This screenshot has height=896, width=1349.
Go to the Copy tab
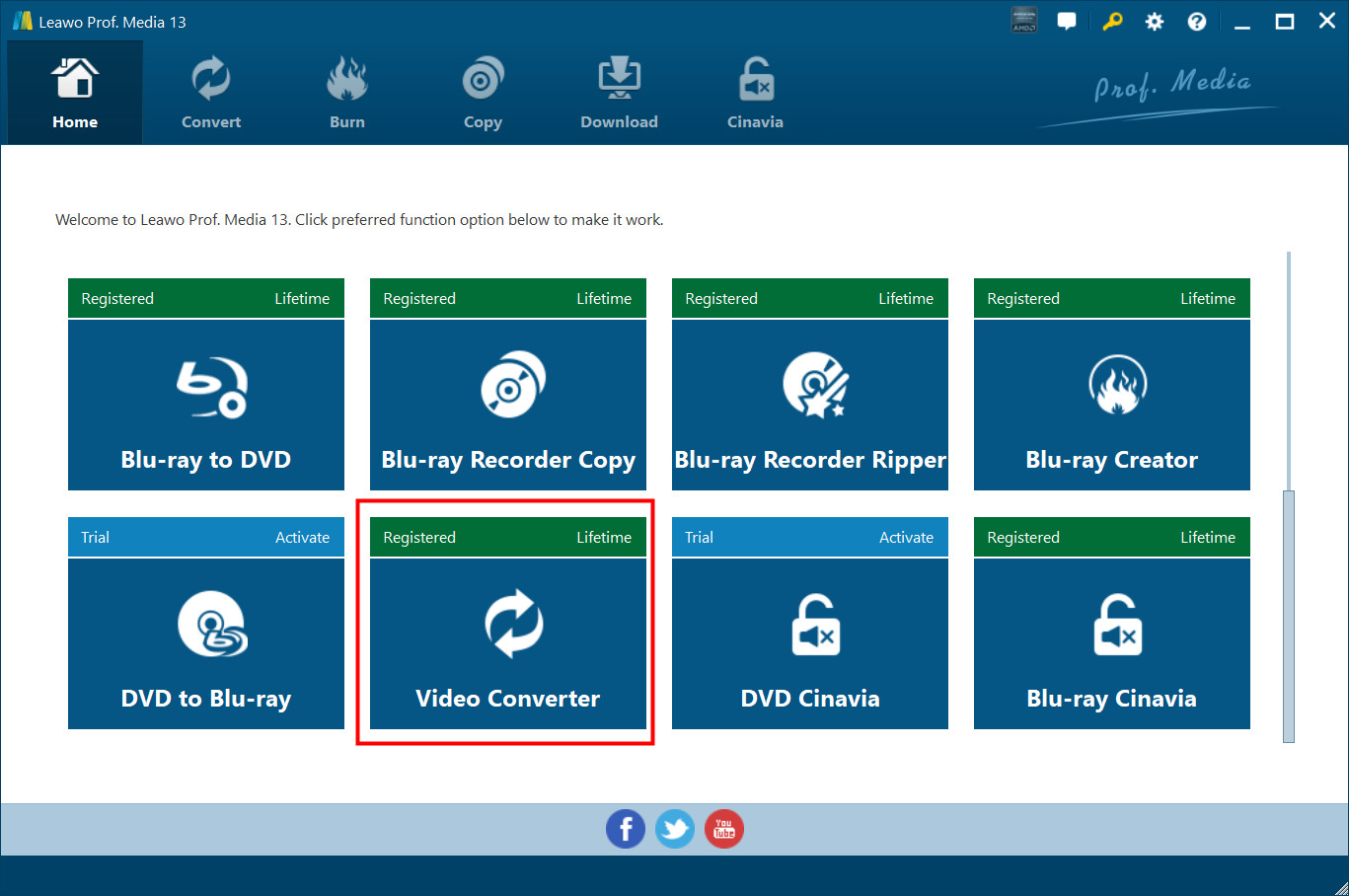[483, 95]
